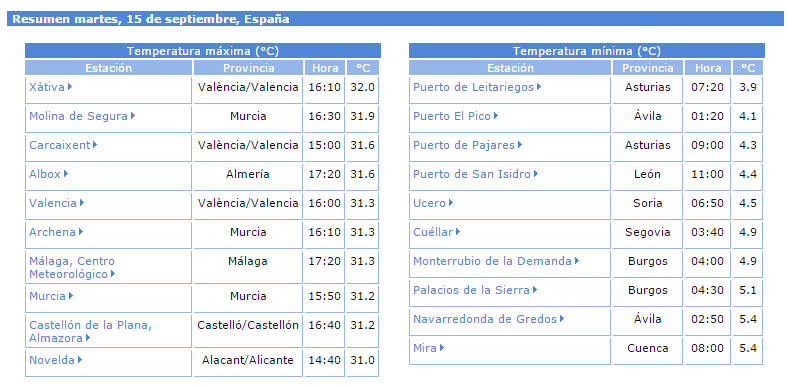The image size is (788, 387).
Task: Open the Carcaixent station link
Action: coord(60,145)
